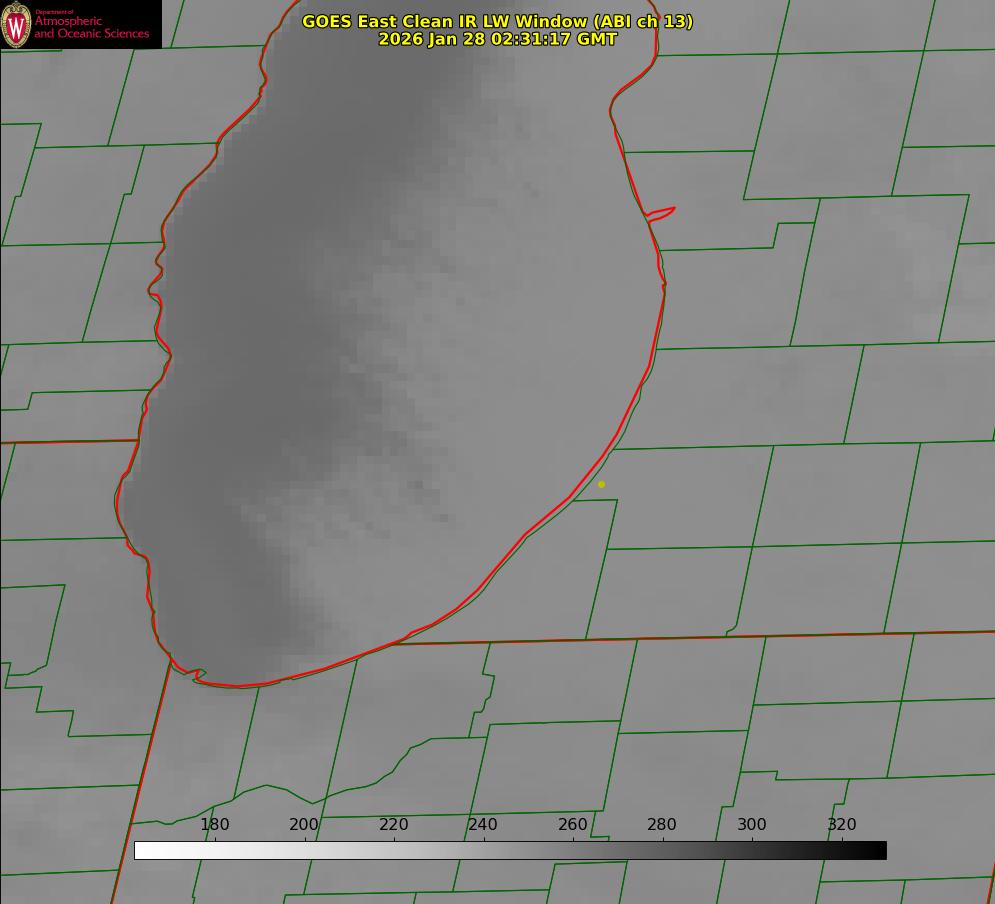Click the University of Wisconsin crest logo
Viewport: 995px width, 904px height.
tap(16, 24)
